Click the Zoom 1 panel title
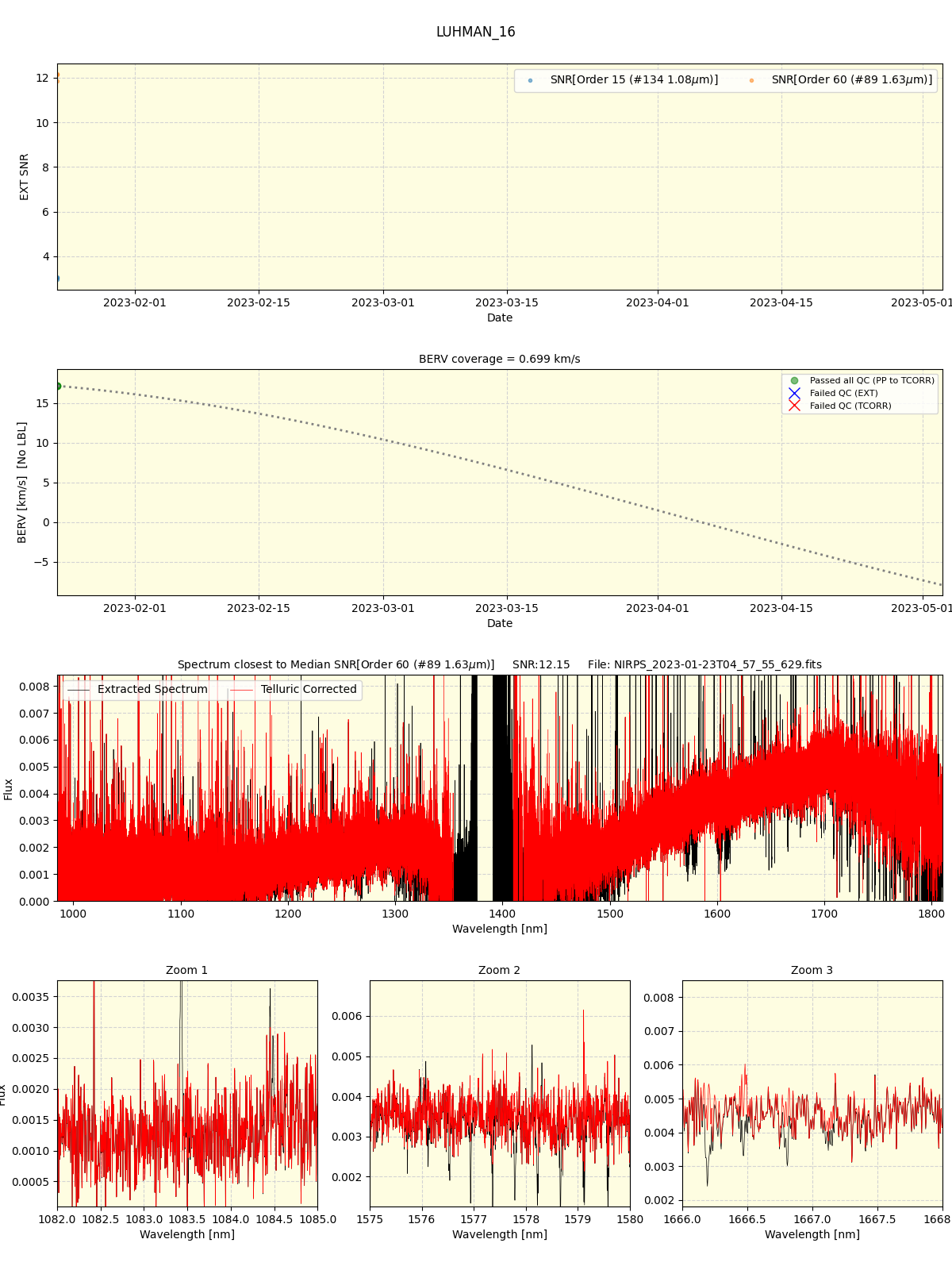Screen dimensions: 952x1270 point(187,970)
